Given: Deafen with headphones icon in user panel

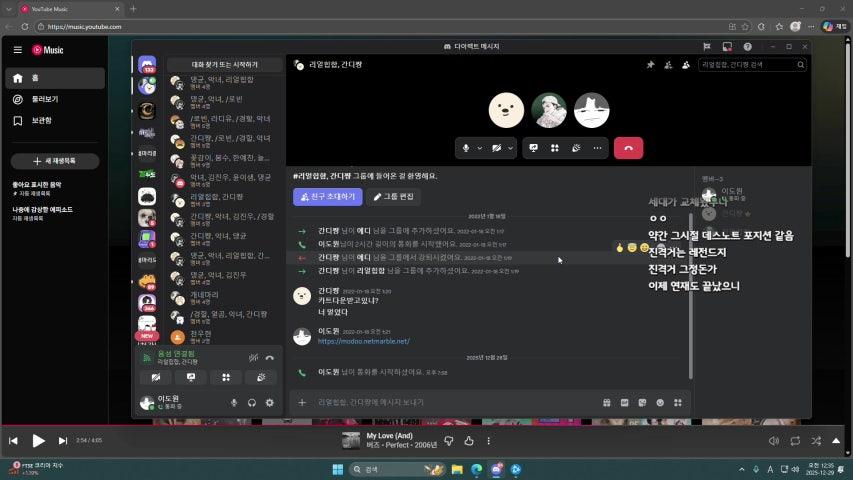Looking at the screenshot, I should [x=252, y=403].
